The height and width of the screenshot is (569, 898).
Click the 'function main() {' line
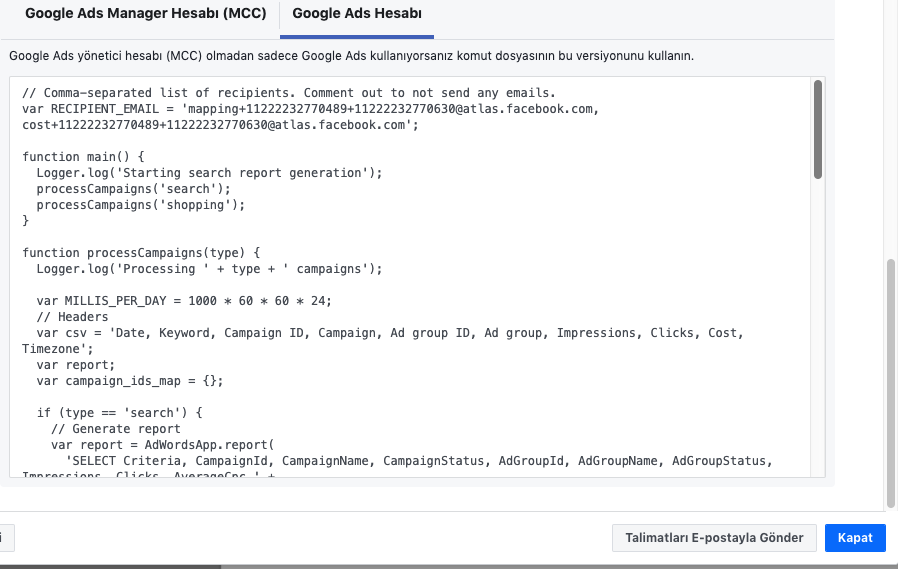[84, 157]
